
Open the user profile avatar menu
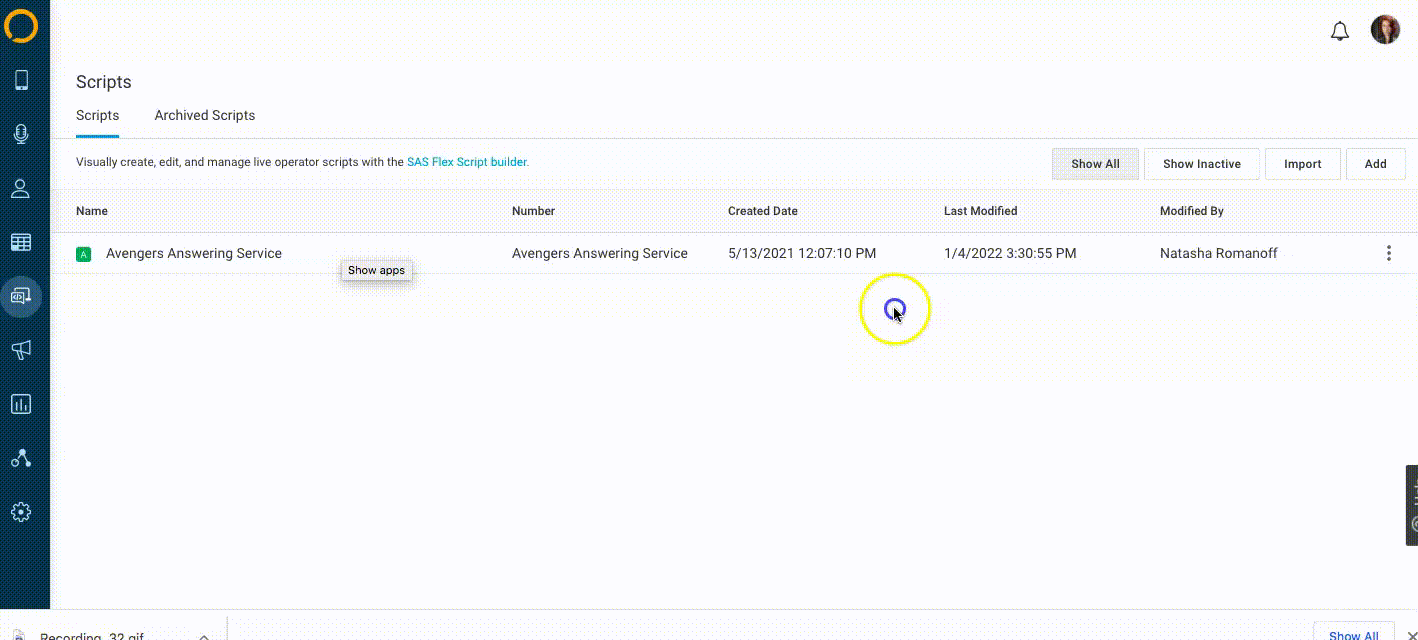tap(1385, 30)
